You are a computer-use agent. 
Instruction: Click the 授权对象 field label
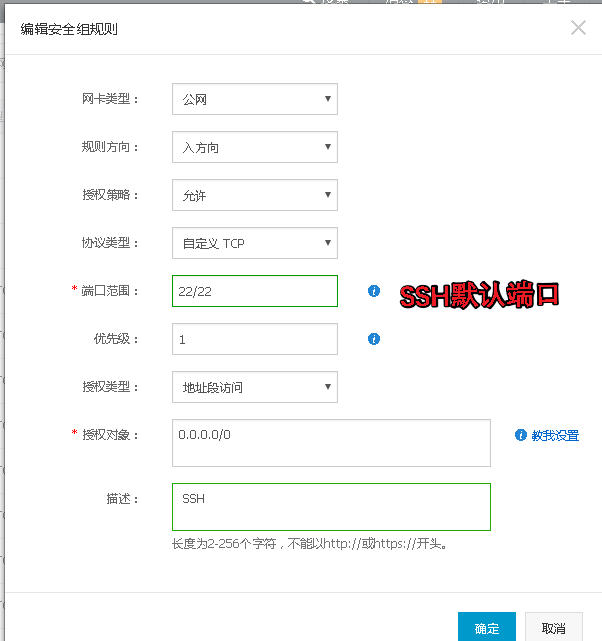[110, 435]
